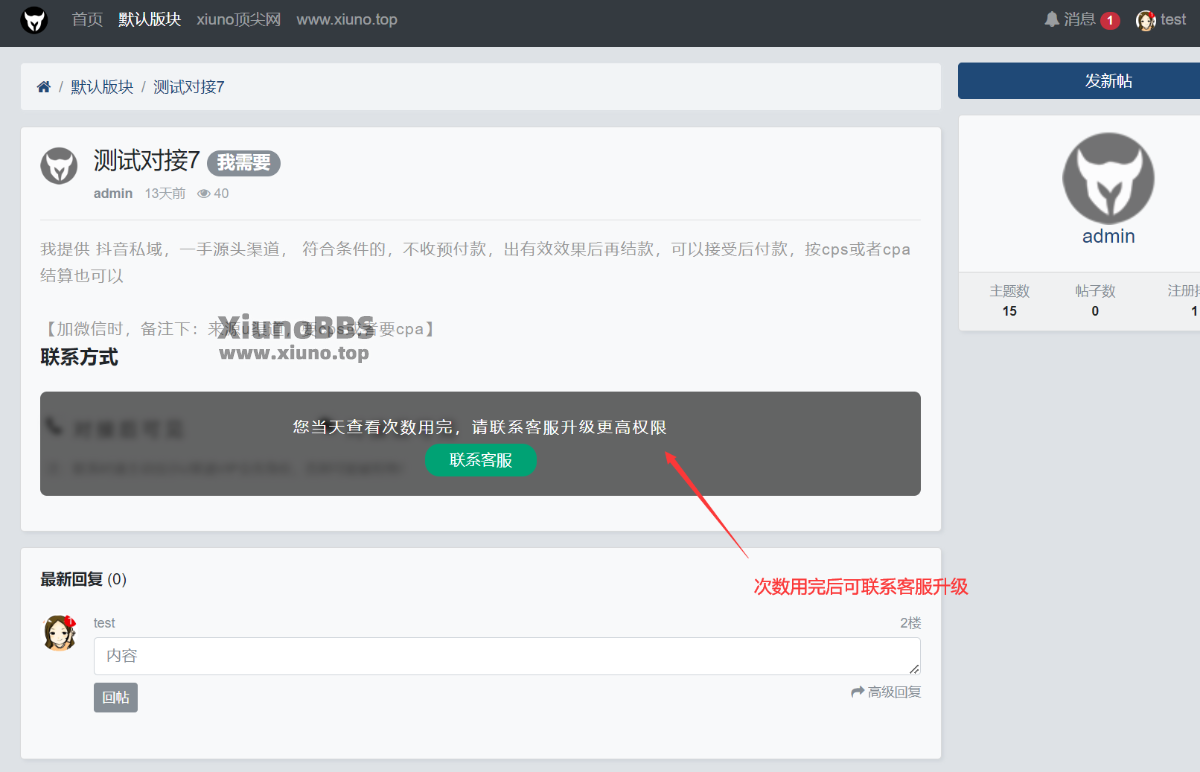Open the 默认版块 navbar item
The height and width of the screenshot is (772, 1200).
(150, 19)
